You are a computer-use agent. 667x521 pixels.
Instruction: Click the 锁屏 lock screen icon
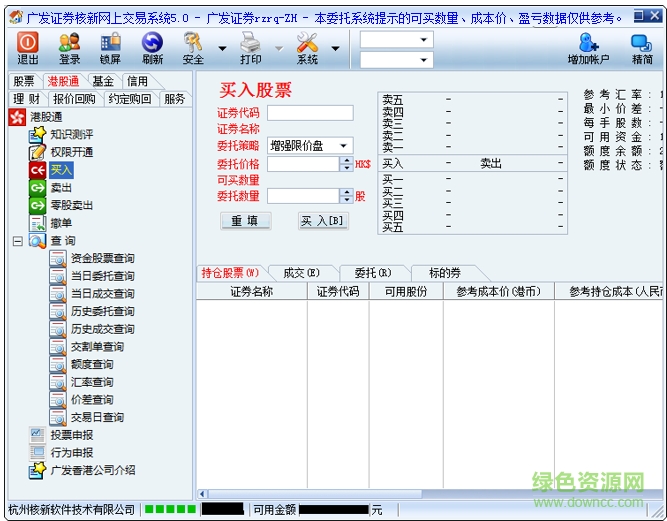coord(111,48)
